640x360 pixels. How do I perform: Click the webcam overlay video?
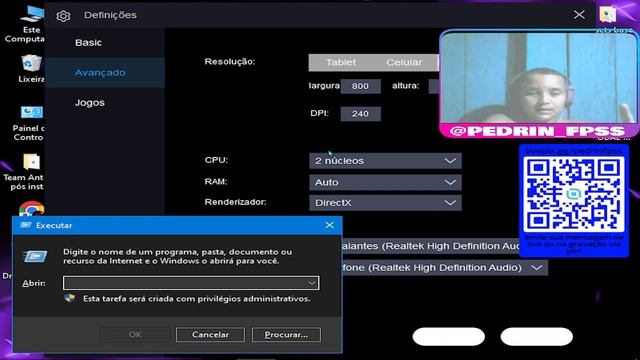pyautogui.click(x=539, y=78)
